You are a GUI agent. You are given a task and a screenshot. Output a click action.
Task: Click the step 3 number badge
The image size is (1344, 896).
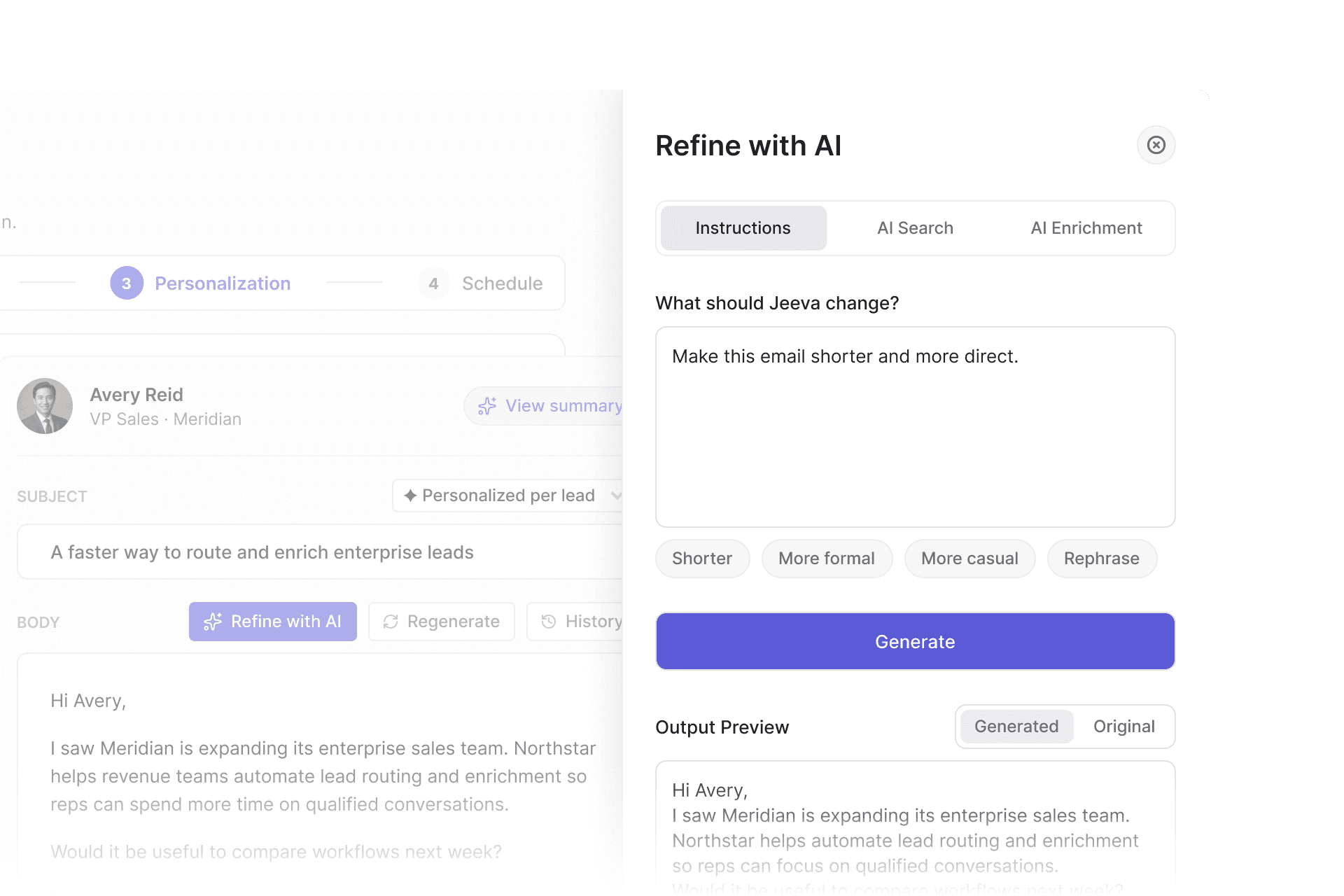127,283
